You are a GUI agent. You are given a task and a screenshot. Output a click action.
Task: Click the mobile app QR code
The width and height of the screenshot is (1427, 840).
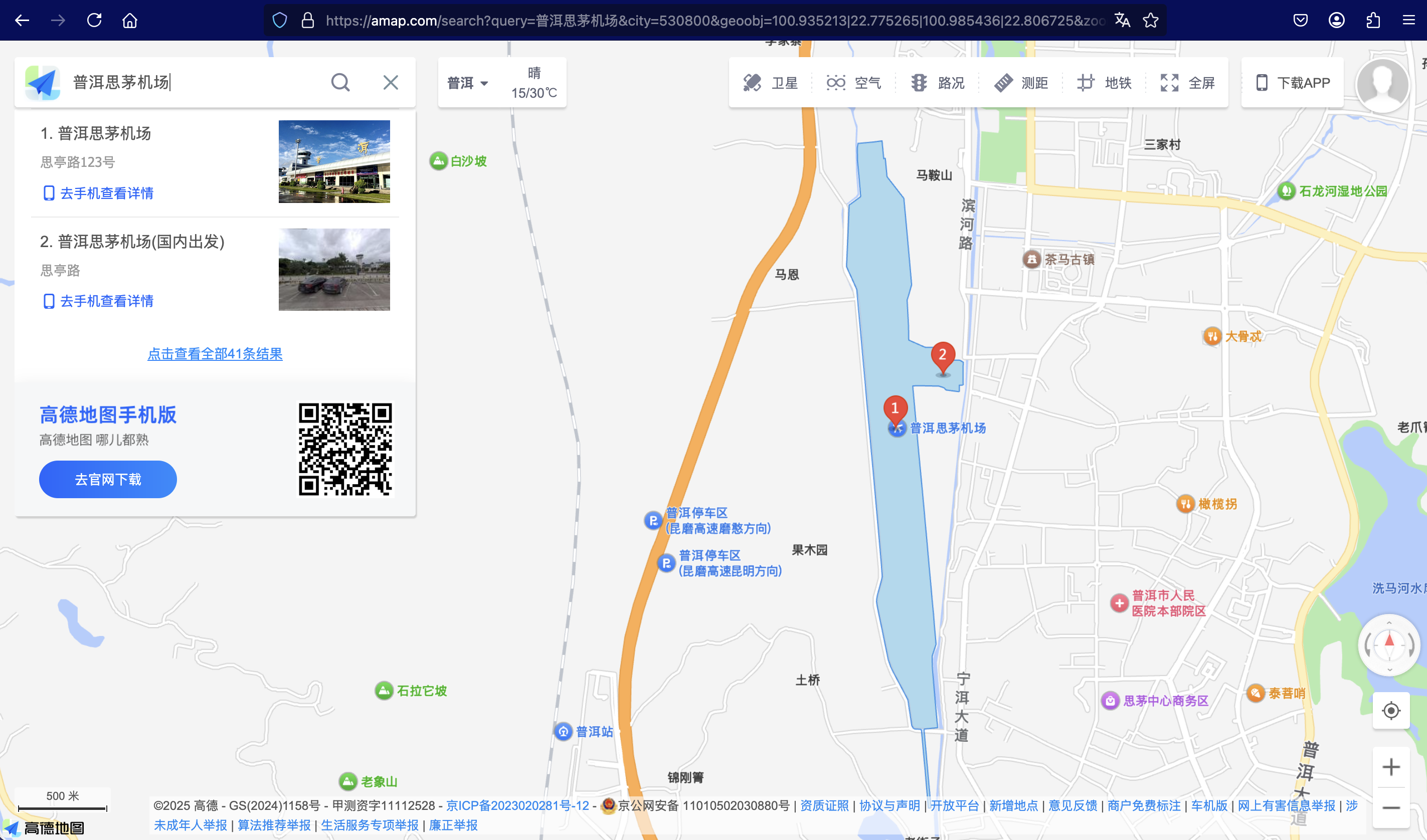point(345,450)
